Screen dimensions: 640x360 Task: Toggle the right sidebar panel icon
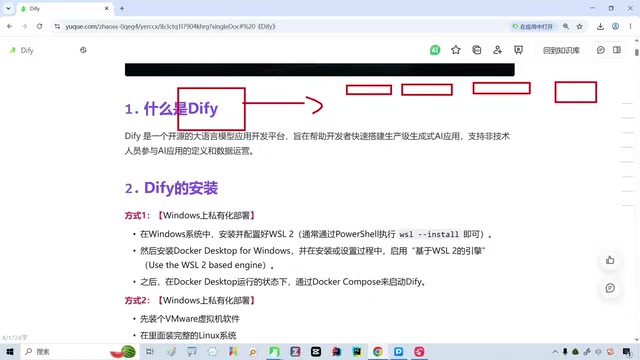point(617,50)
